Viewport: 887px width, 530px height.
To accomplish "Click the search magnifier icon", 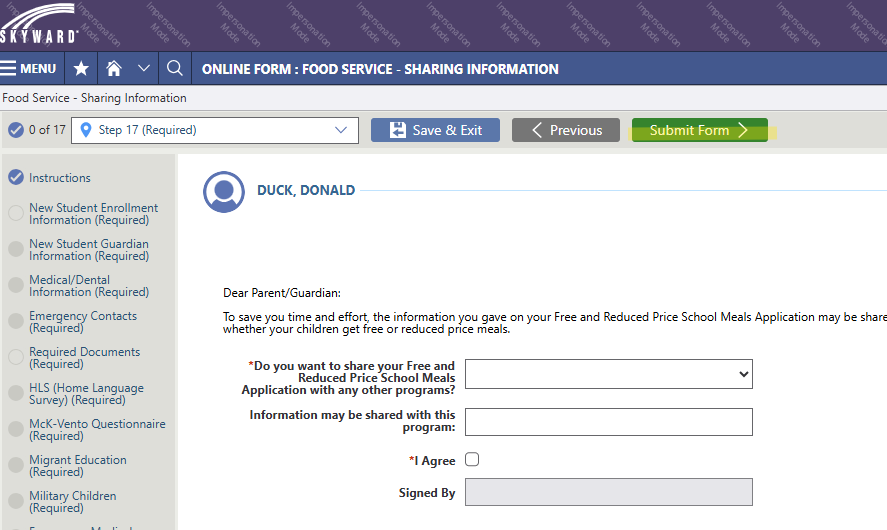I will [x=174, y=69].
